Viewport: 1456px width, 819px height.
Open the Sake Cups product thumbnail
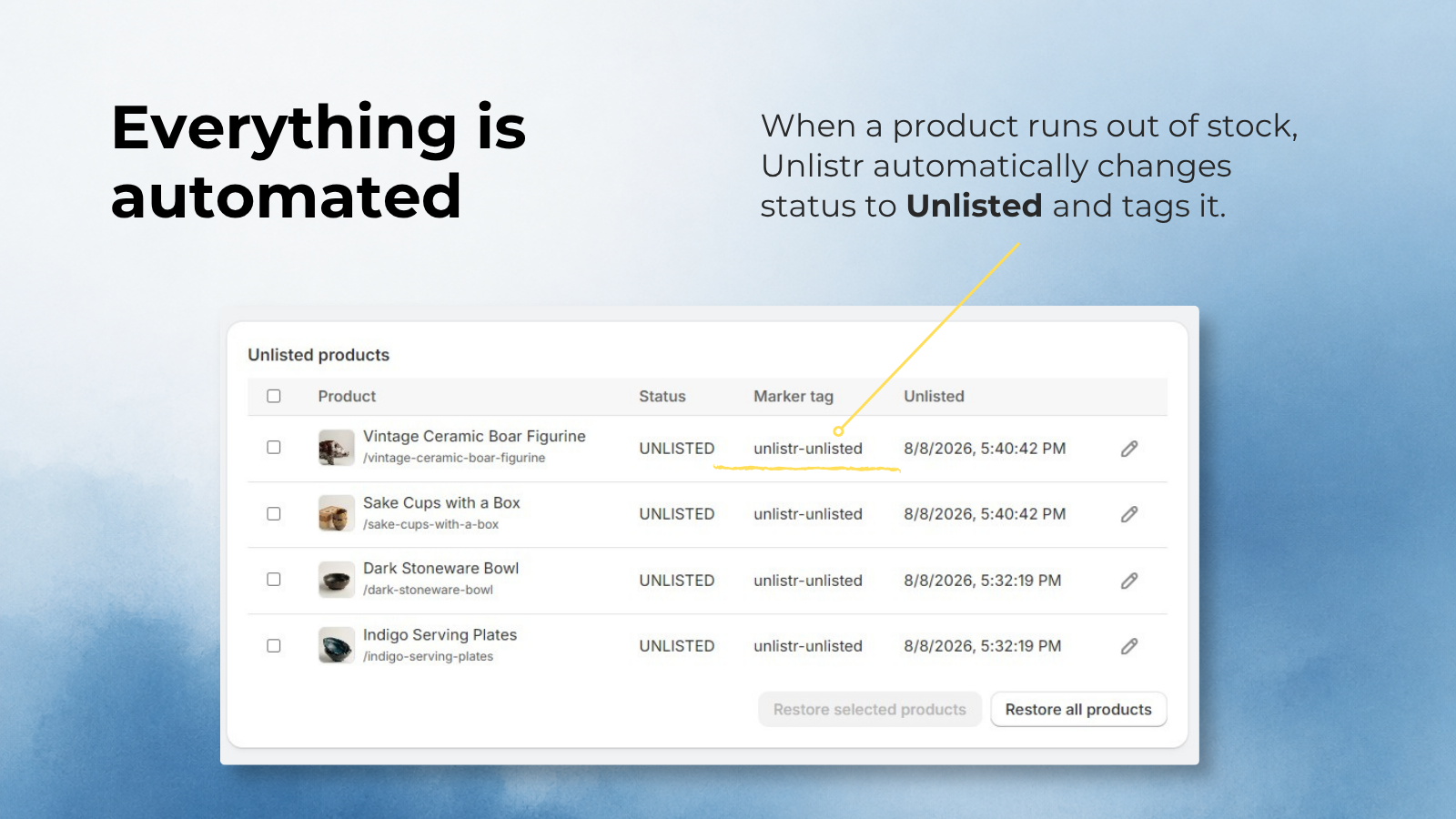337,513
